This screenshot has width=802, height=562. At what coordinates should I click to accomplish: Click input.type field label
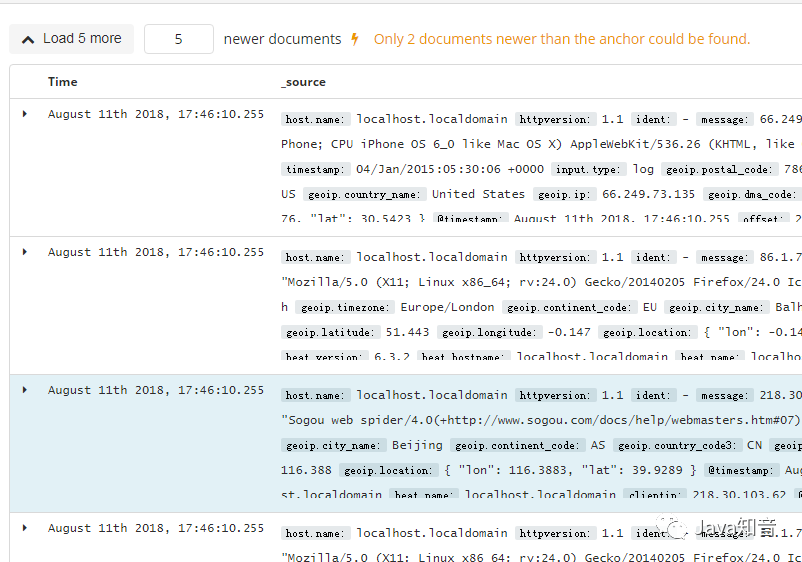pyautogui.click(x=588, y=169)
